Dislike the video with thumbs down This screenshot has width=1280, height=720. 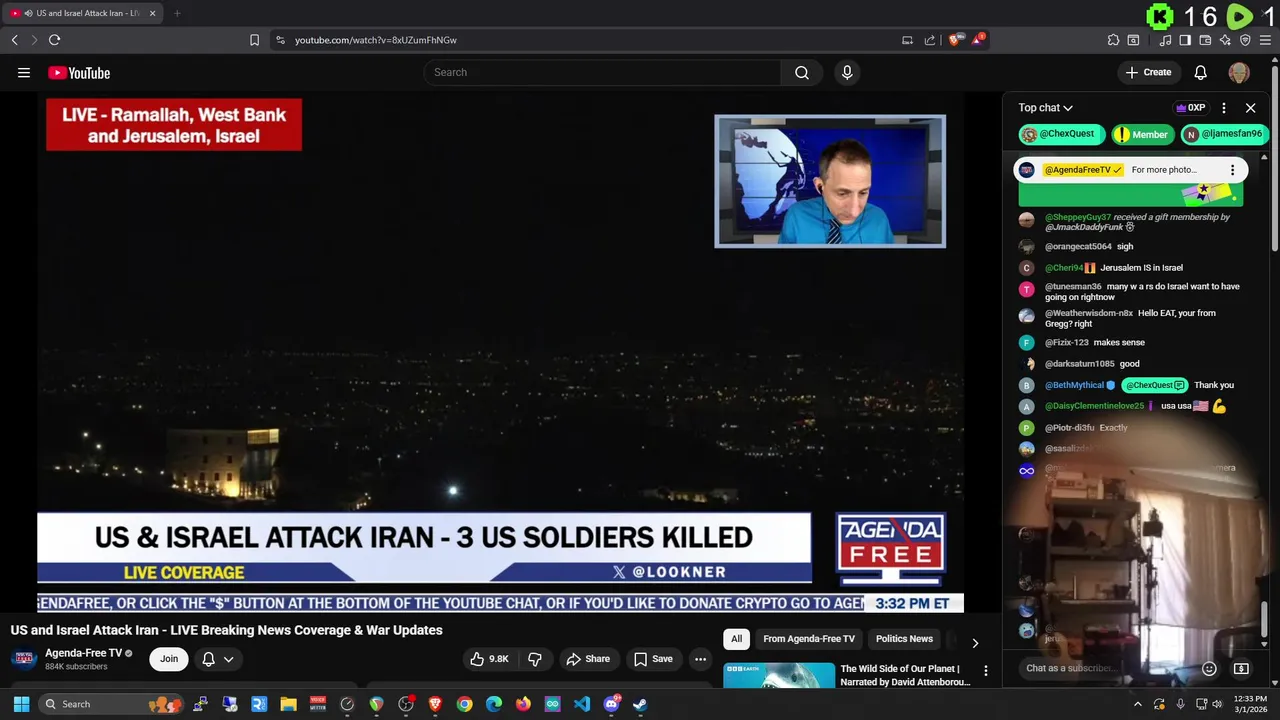tap(535, 659)
